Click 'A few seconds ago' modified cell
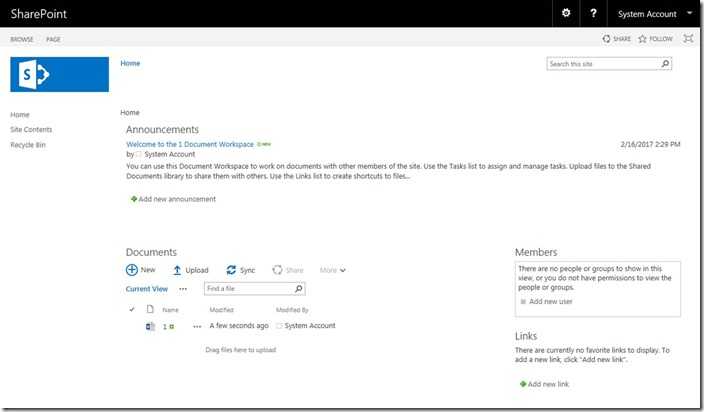 point(239,326)
